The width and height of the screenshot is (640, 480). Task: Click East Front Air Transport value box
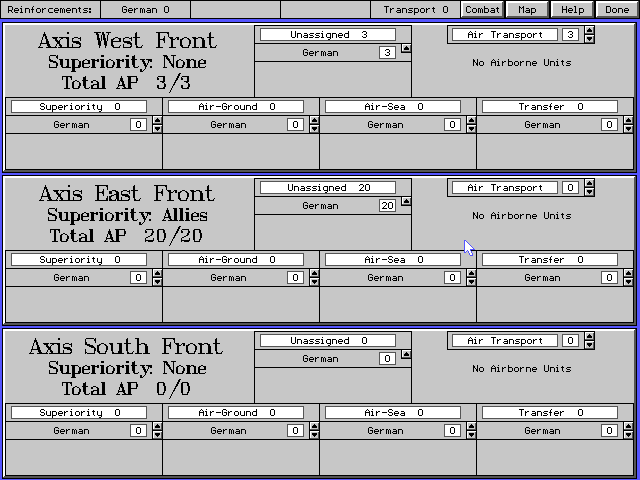[x=570, y=188]
